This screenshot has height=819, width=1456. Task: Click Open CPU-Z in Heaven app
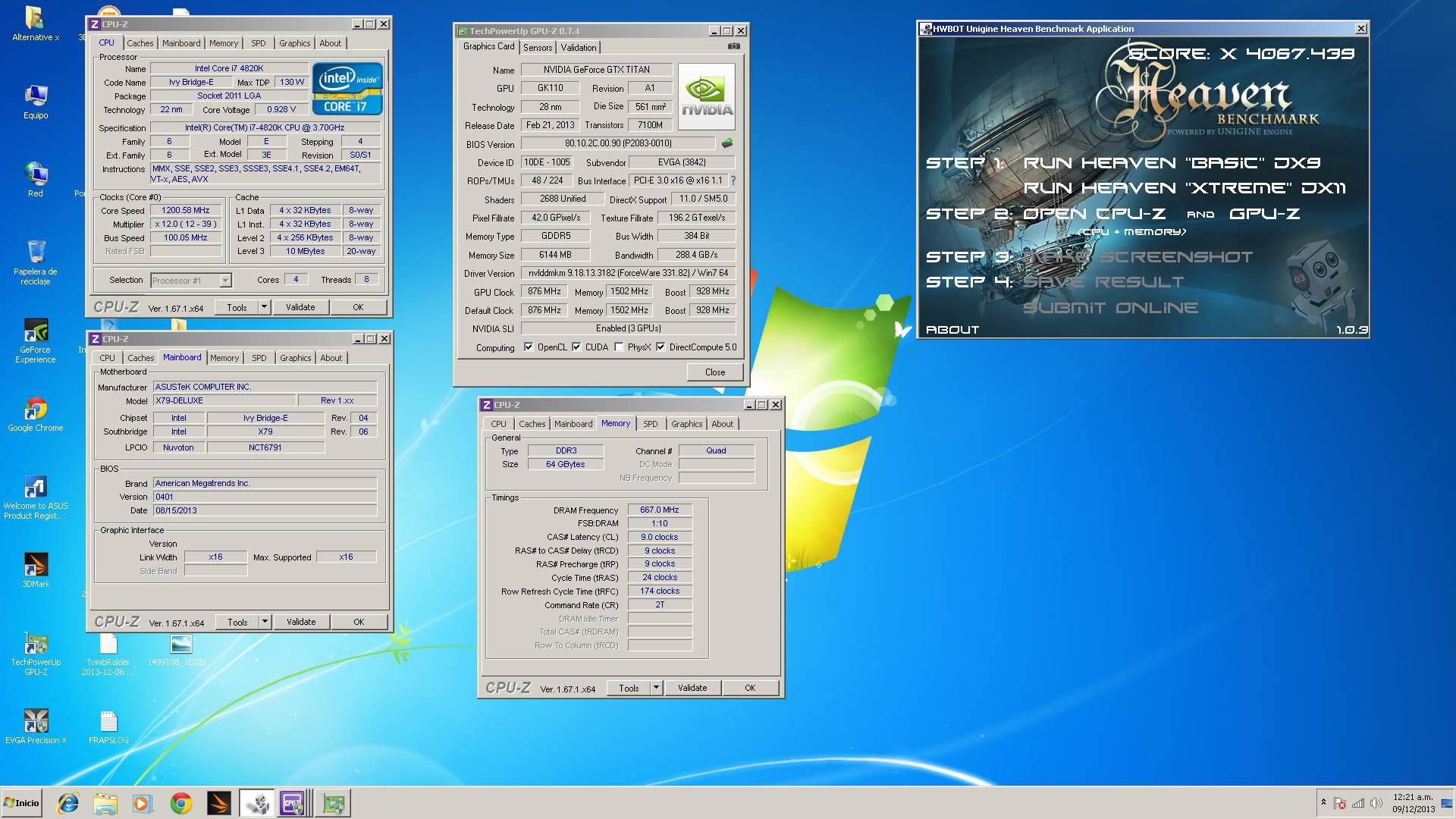[x=1094, y=214]
